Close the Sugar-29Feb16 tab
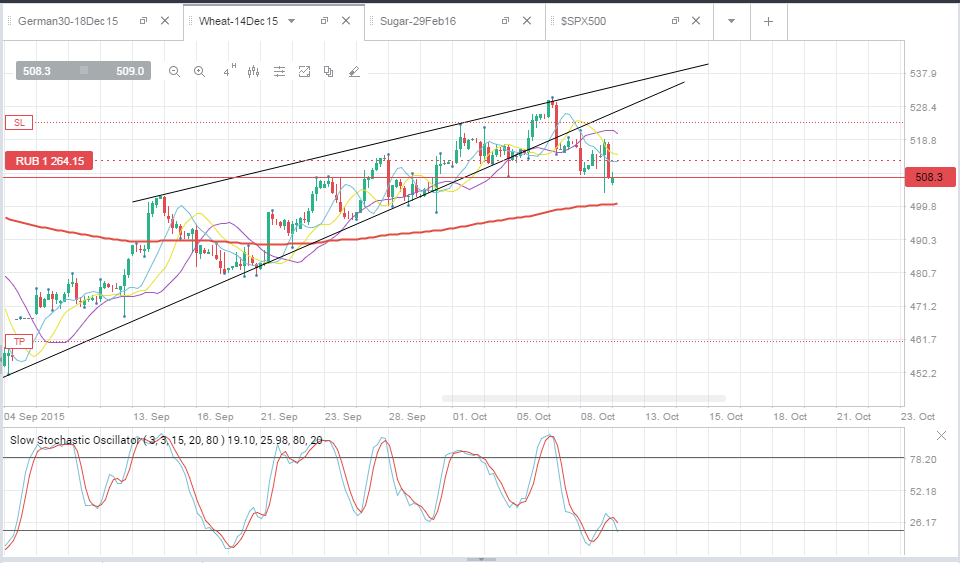This screenshot has width=960, height=563. click(x=527, y=21)
